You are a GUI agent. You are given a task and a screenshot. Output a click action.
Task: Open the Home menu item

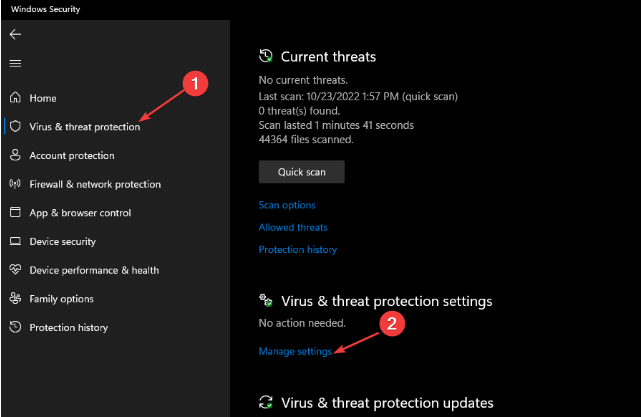coord(43,98)
